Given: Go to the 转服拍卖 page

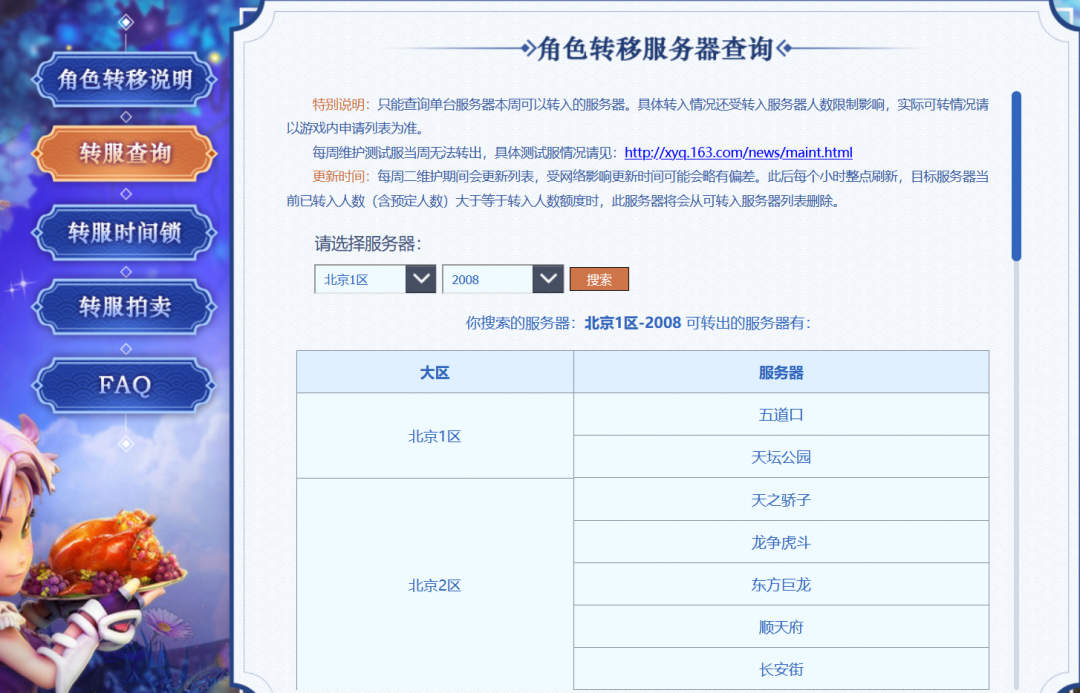Looking at the screenshot, I should click(123, 308).
